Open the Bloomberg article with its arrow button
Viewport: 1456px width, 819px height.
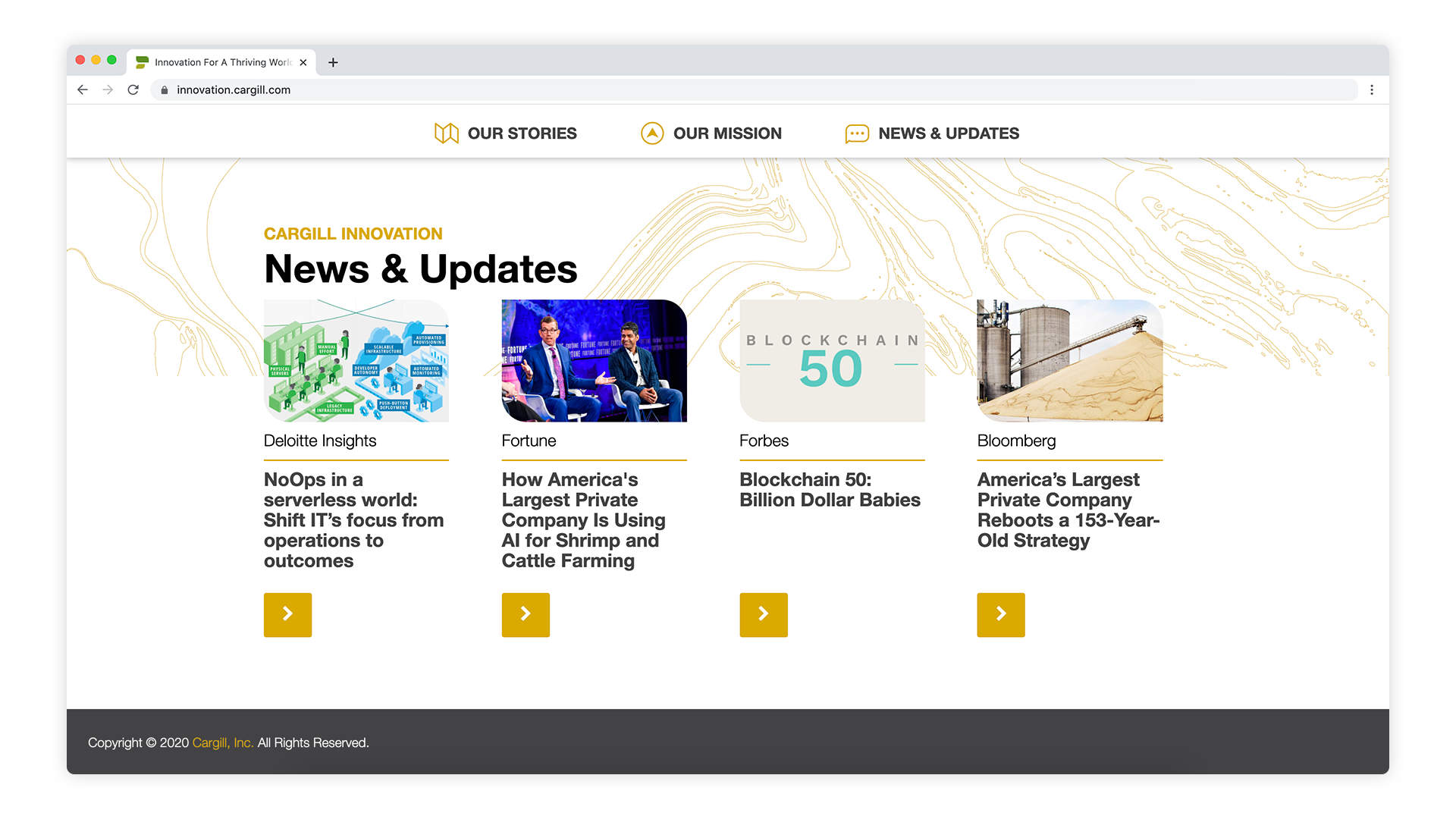pyautogui.click(x=1000, y=614)
